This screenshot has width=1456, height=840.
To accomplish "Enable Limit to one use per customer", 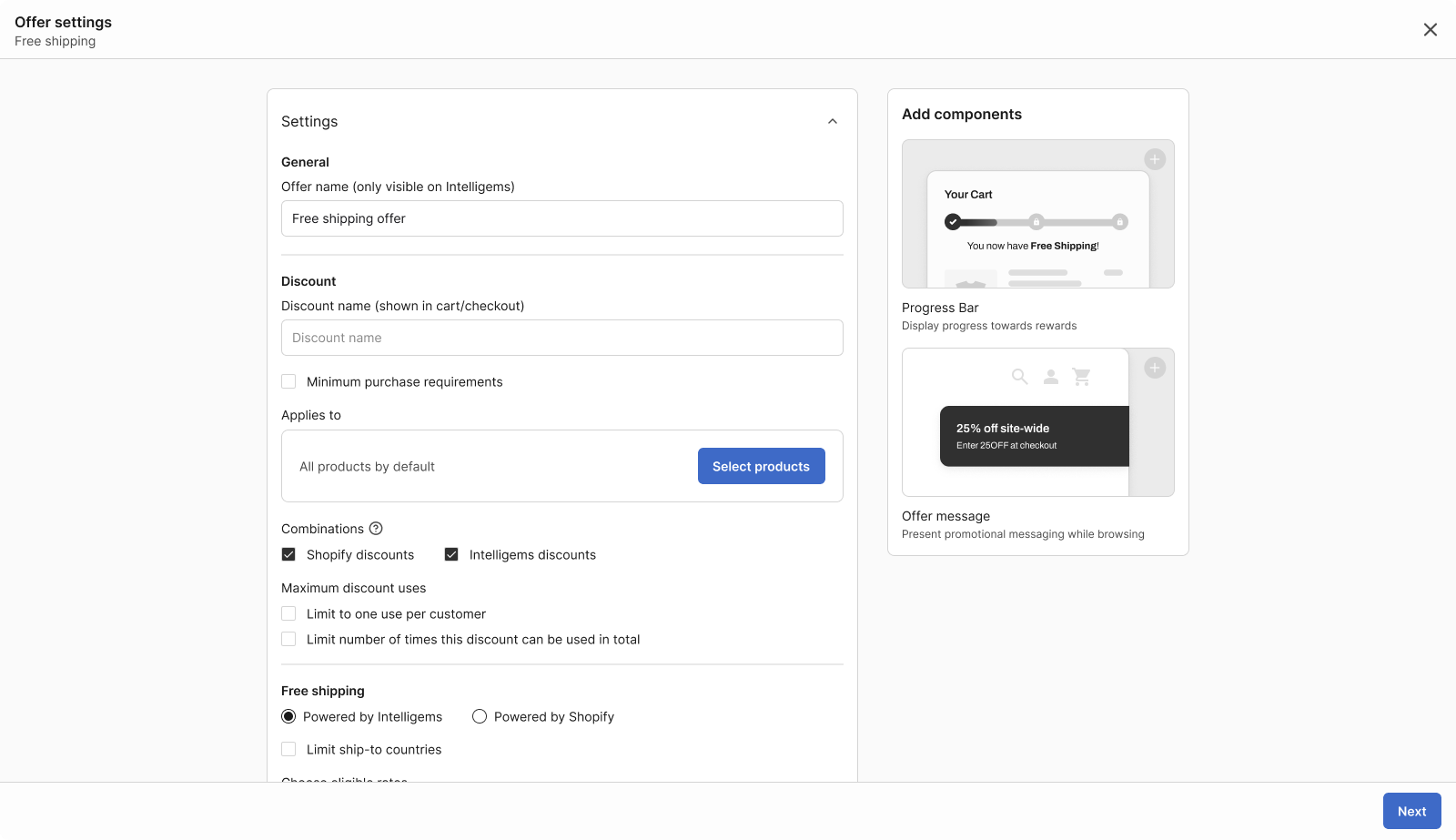I will pos(288,614).
